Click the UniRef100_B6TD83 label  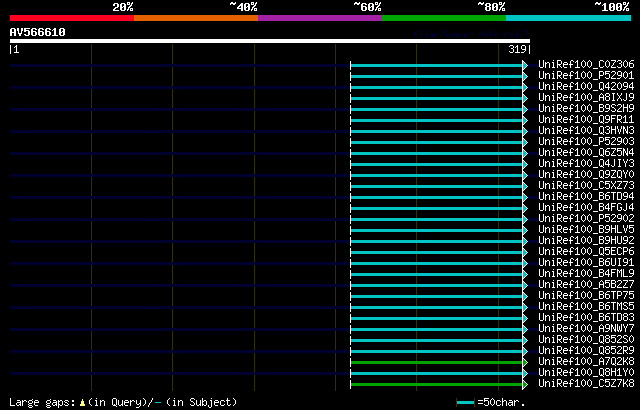[x=586, y=318]
